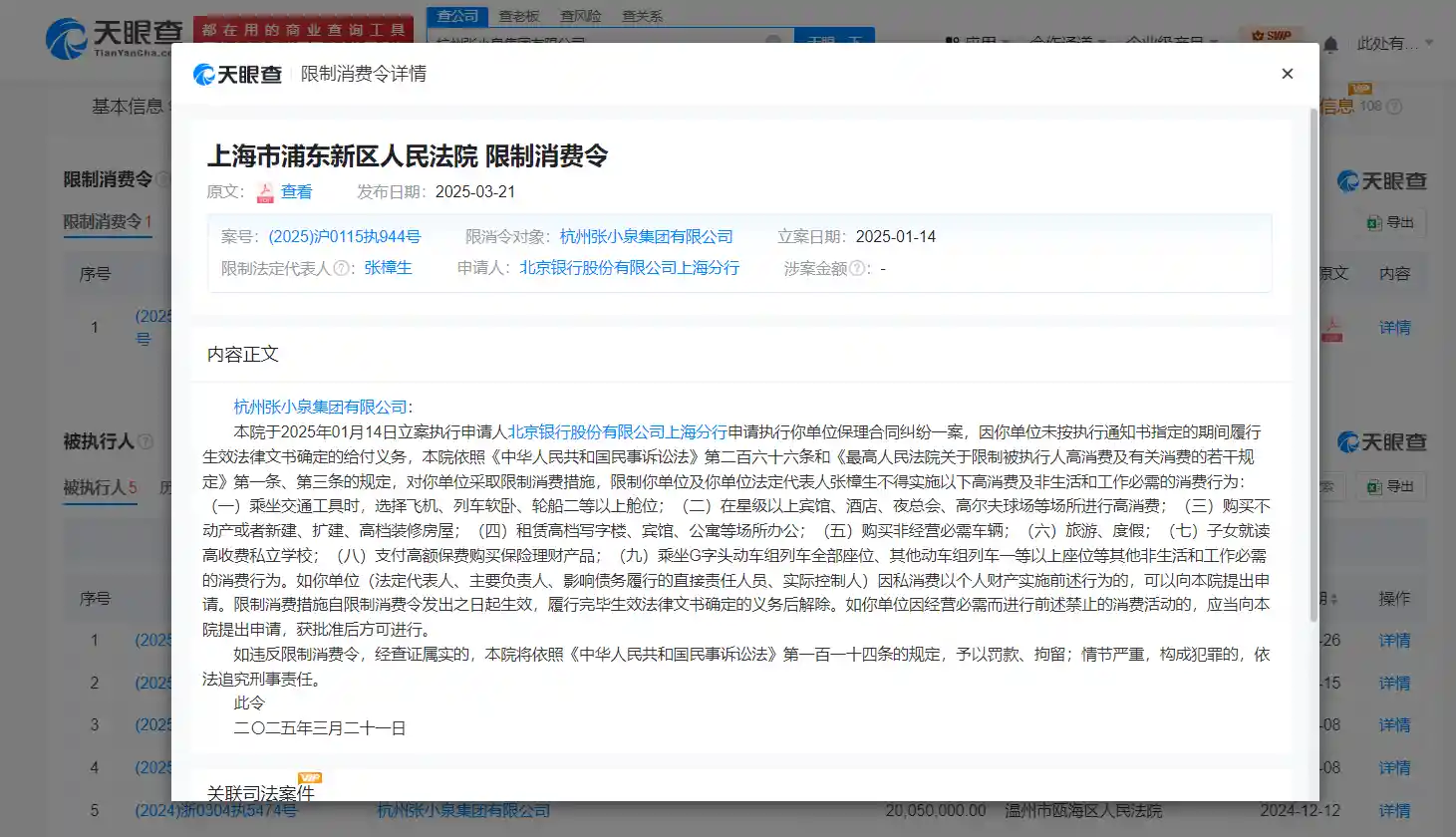Click the question mark icon beside 限制法定代表人
The width and height of the screenshot is (1456, 837).
pyautogui.click(x=338, y=267)
